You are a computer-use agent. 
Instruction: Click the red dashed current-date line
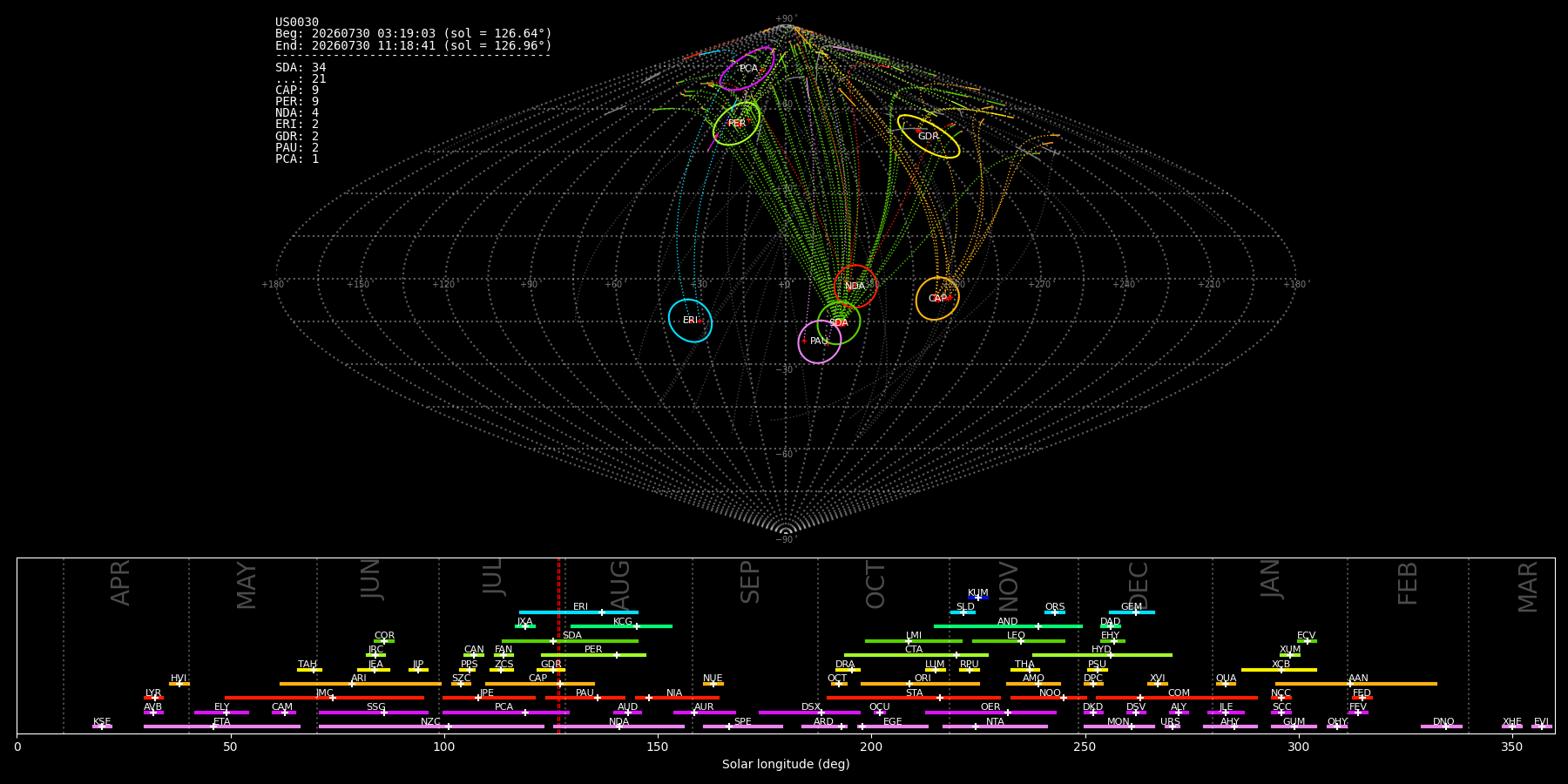(558, 645)
